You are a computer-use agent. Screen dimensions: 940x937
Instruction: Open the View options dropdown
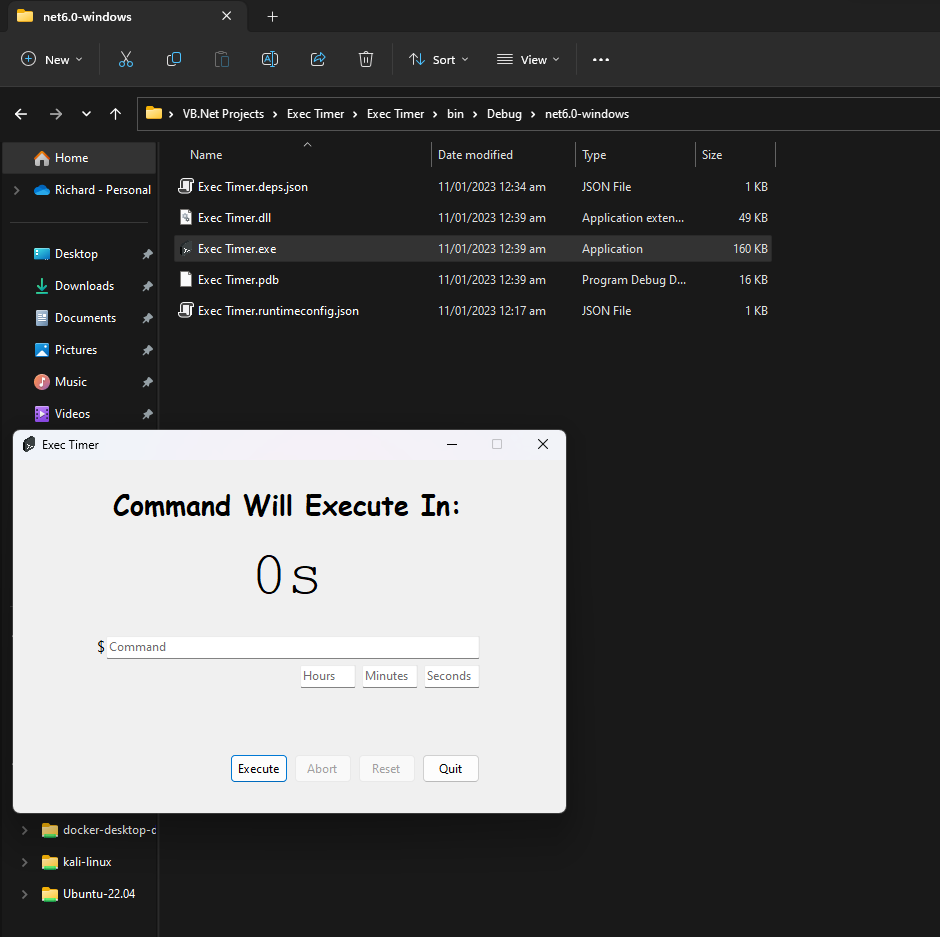(x=527, y=59)
